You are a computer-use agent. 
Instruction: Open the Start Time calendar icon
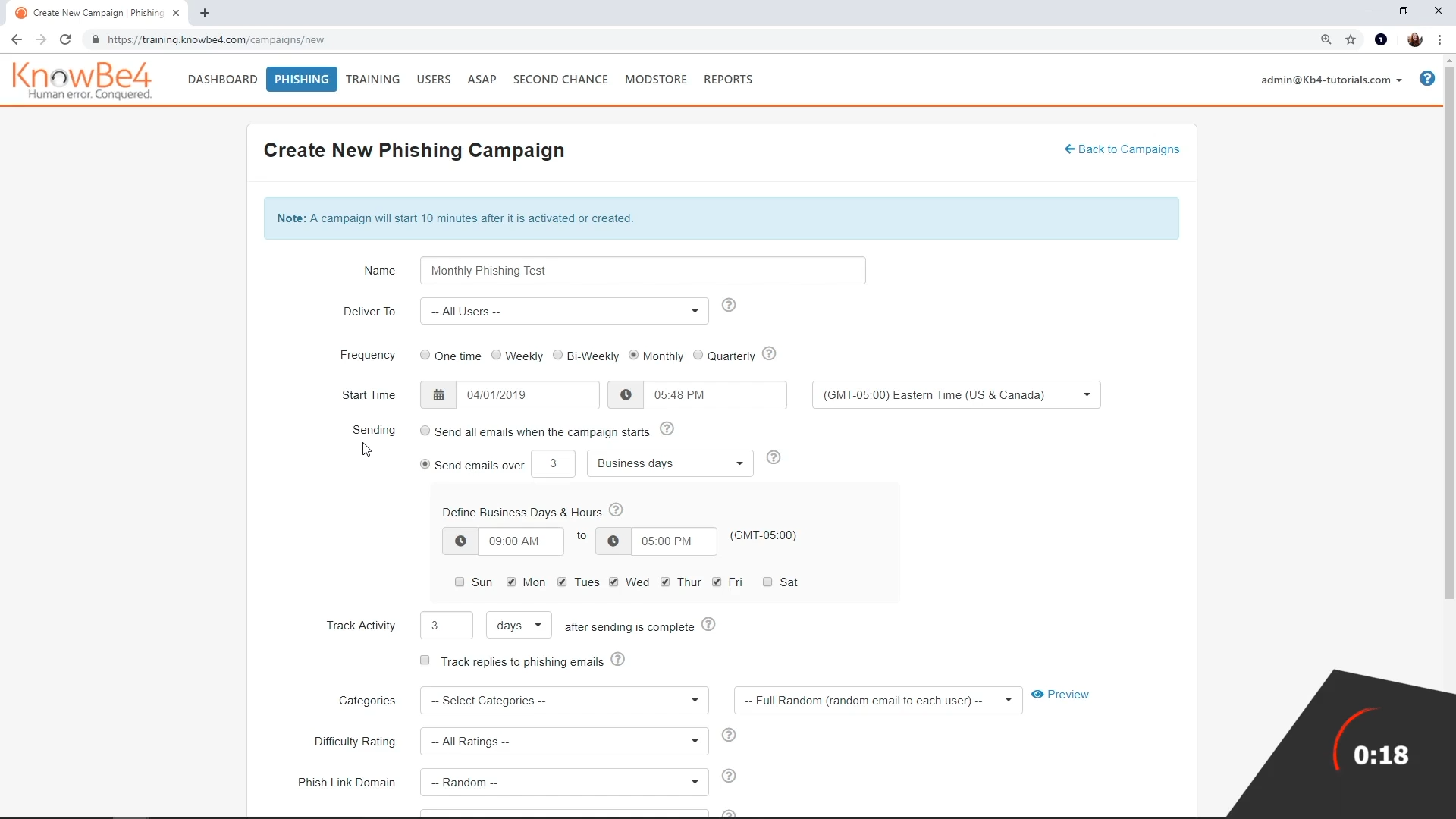pyautogui.click(x=438, y=395)
